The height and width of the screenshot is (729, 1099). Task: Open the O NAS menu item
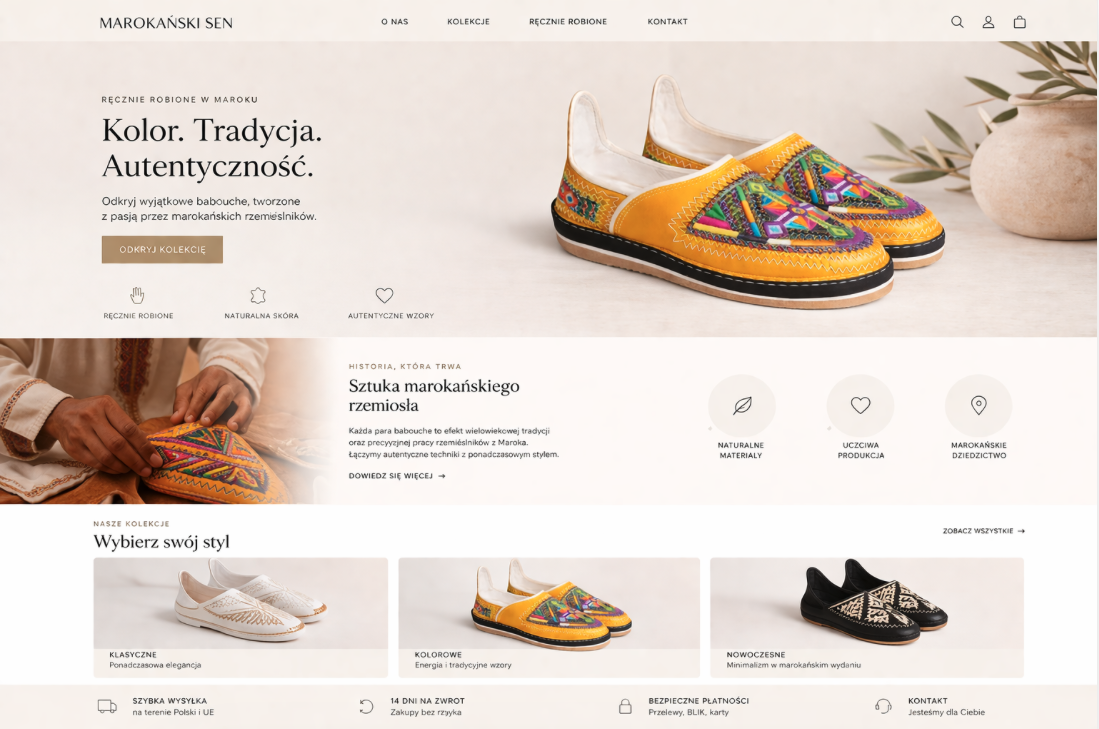[395, 22]
